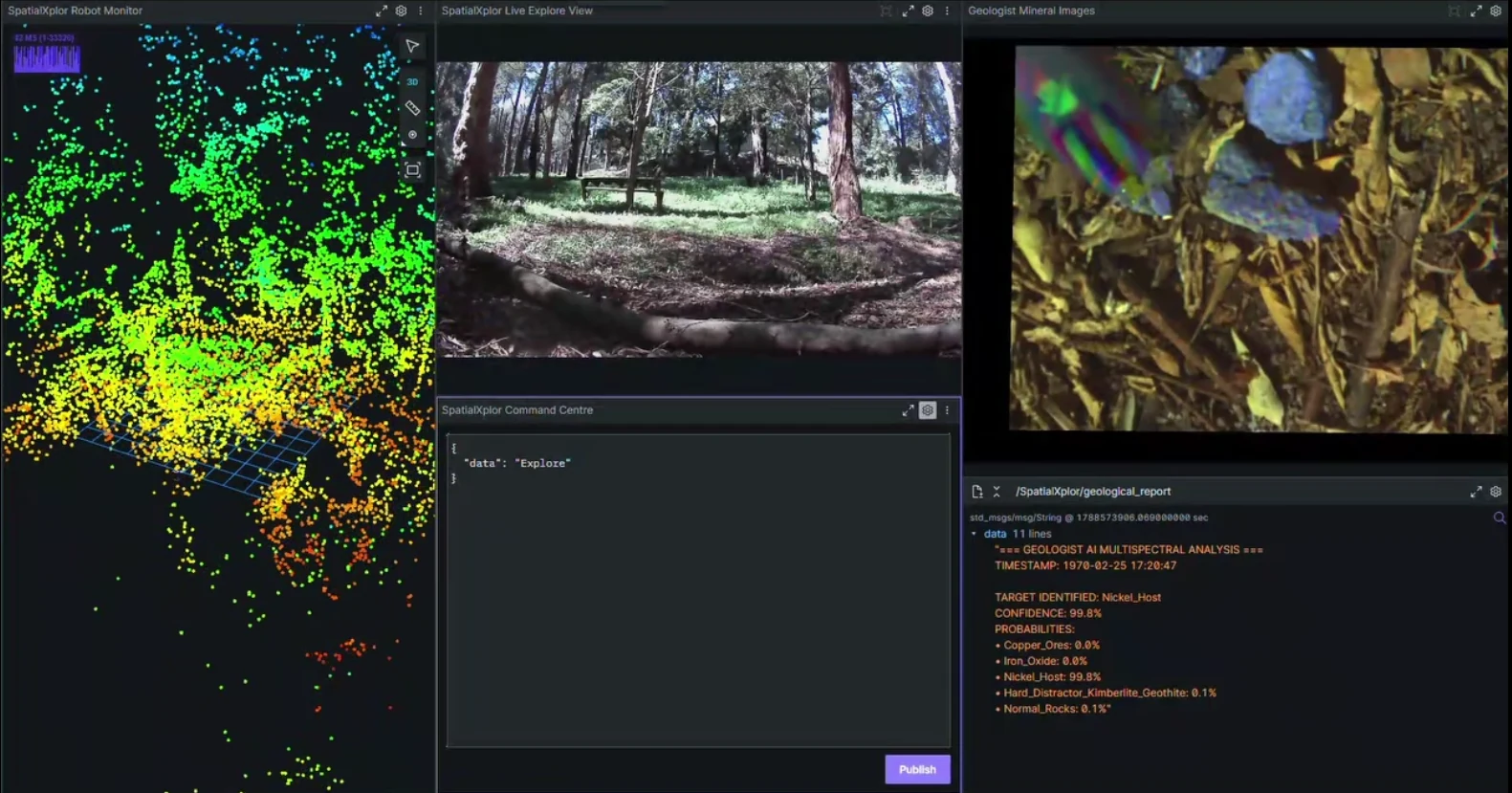Select the pointer tool in 3D panel
The width and height of the screenshot is (1512, 793).
(x=412, y=47)
